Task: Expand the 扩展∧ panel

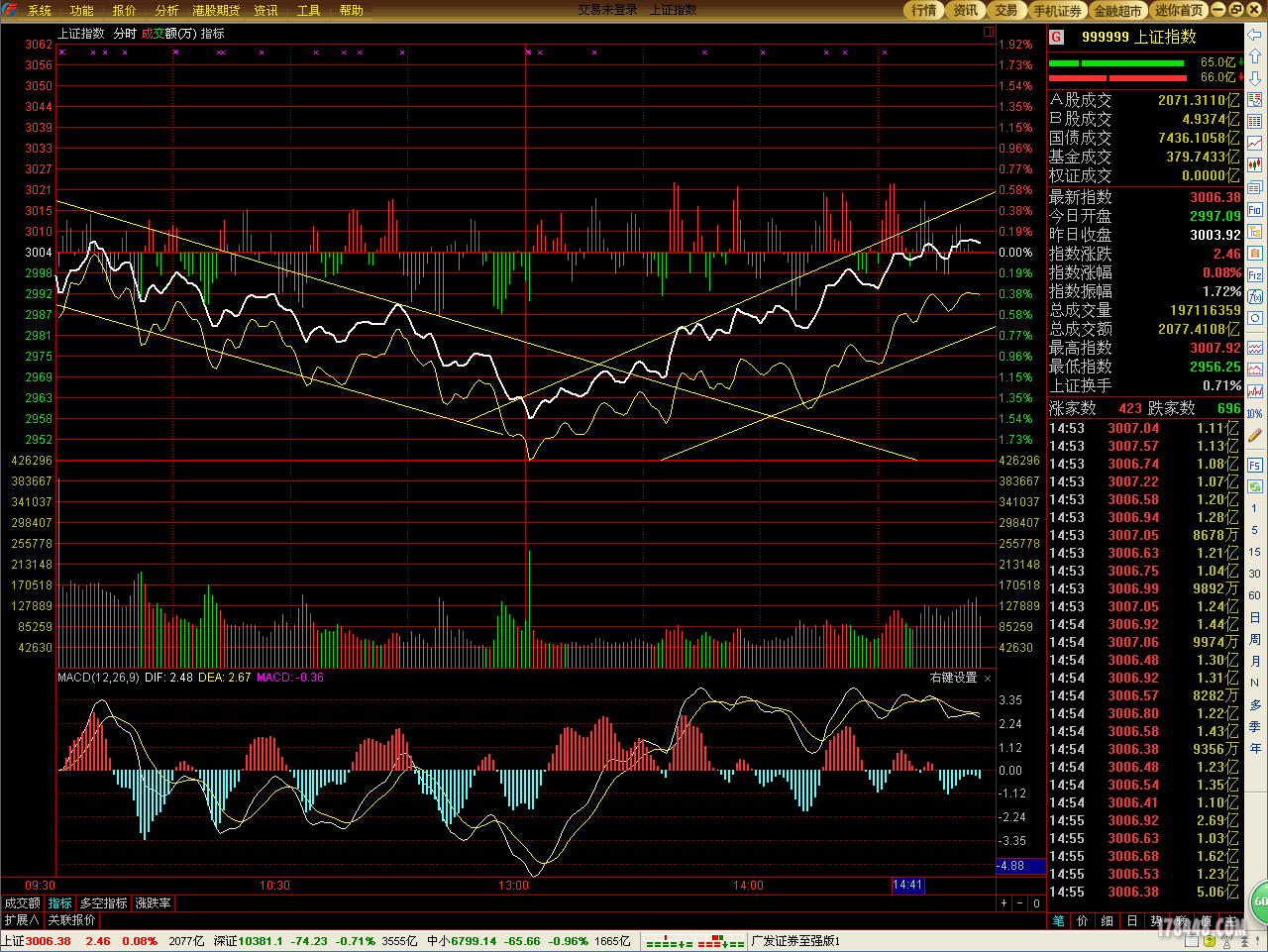Action: point(22,920)
